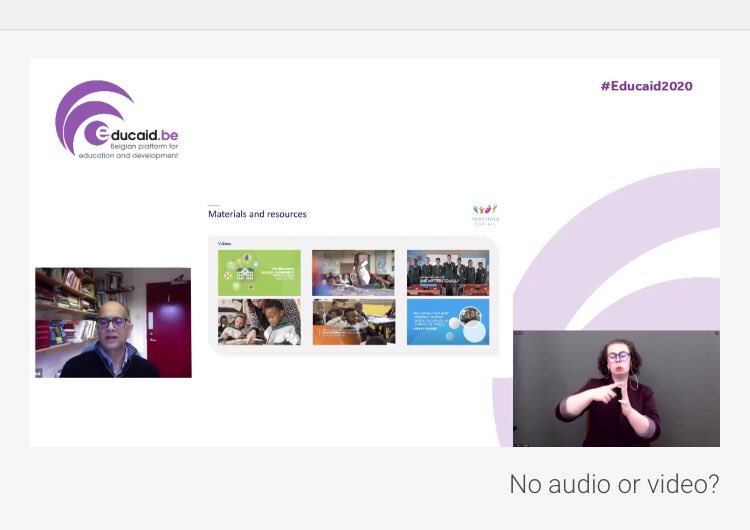Open the blue bubbles quote video thumbnail
The image size is (750, 530).
tap(448, 322)
